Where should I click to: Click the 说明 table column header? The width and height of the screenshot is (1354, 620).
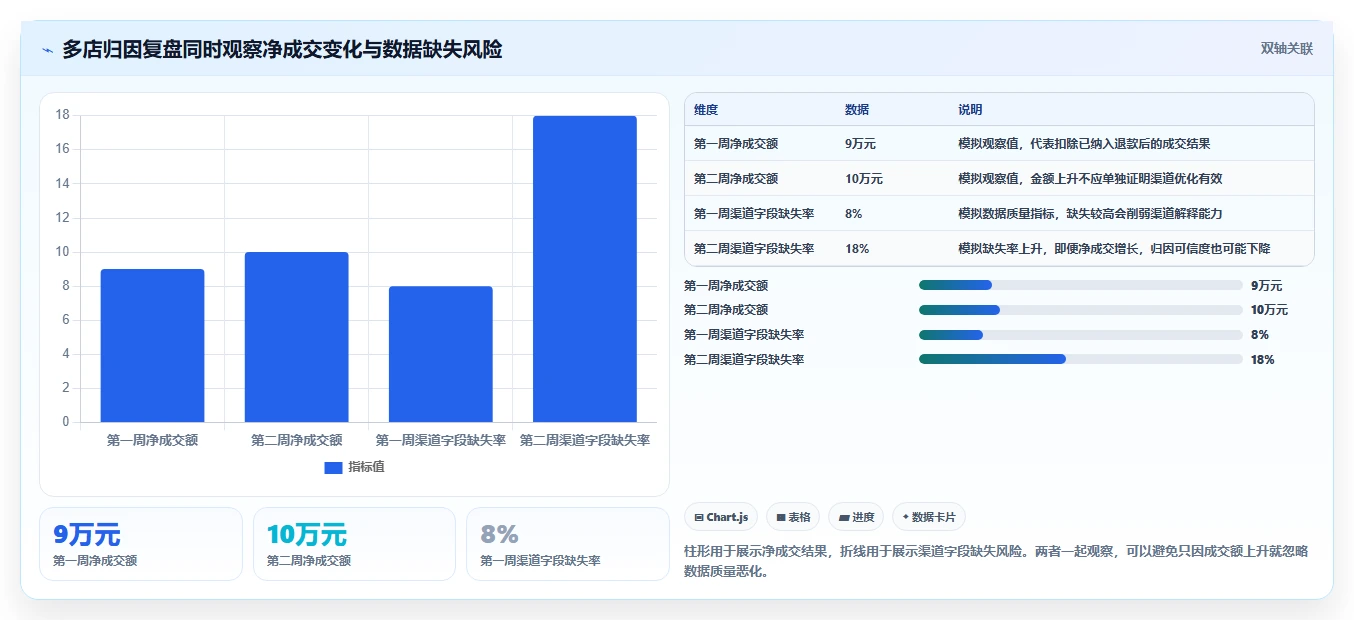coord(970,110)
